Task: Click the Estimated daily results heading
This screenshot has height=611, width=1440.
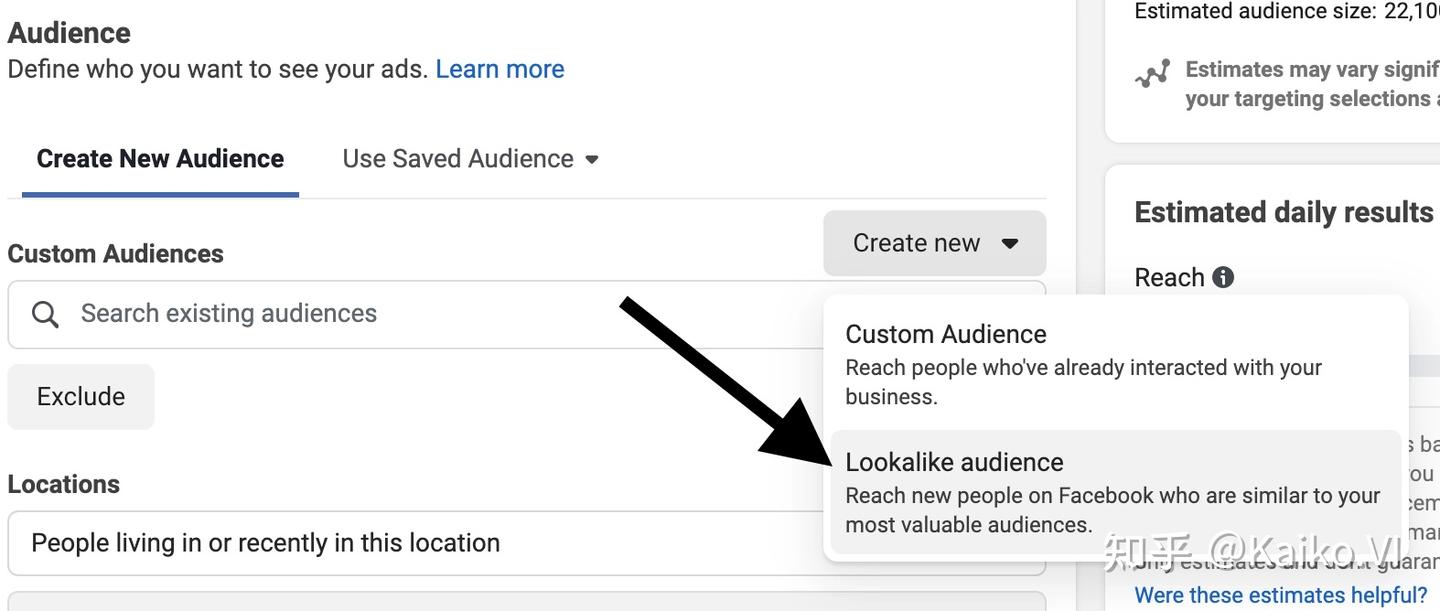Action: click(x=1284, y=212)
